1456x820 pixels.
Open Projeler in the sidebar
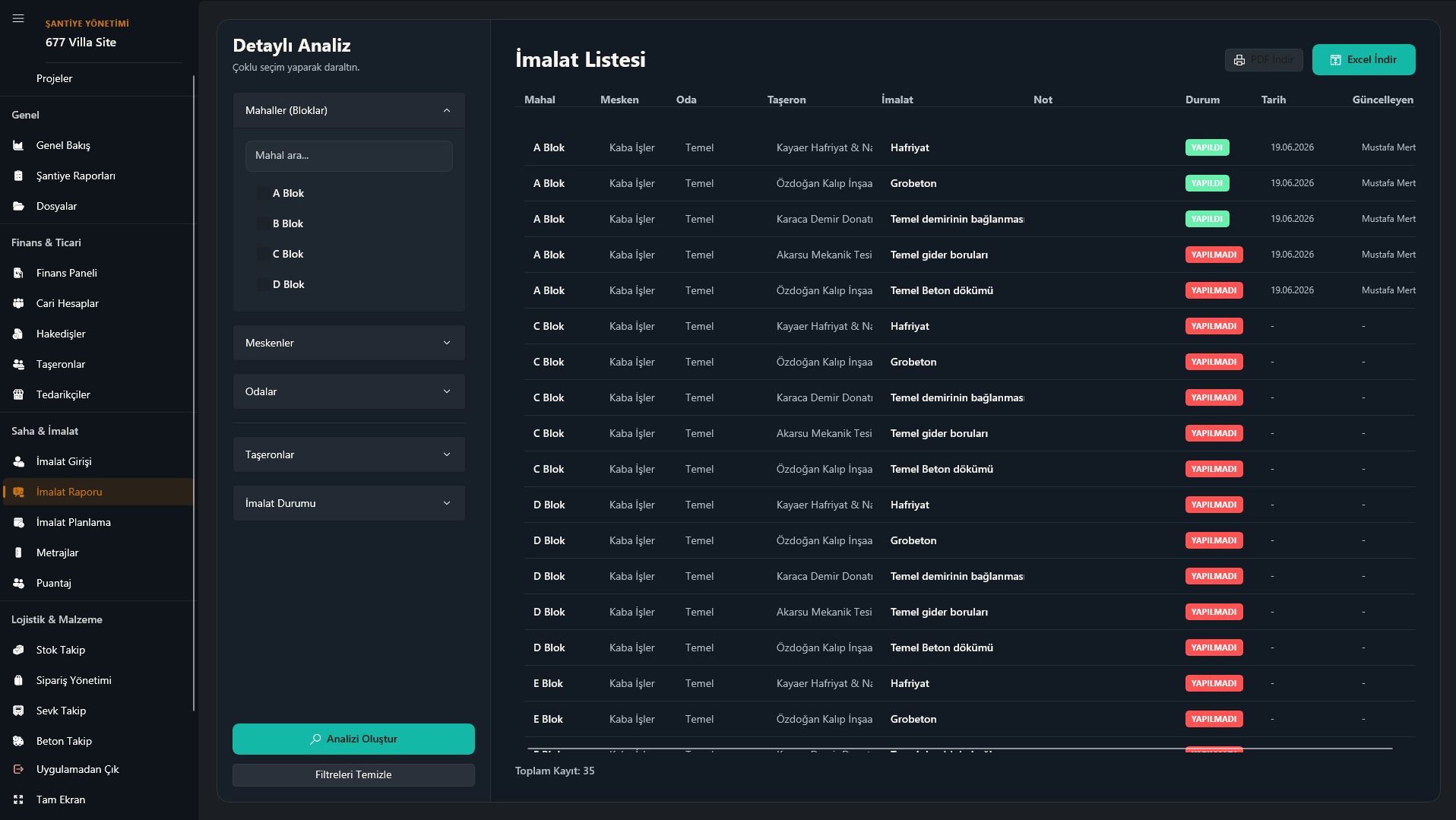coord(55,78)
